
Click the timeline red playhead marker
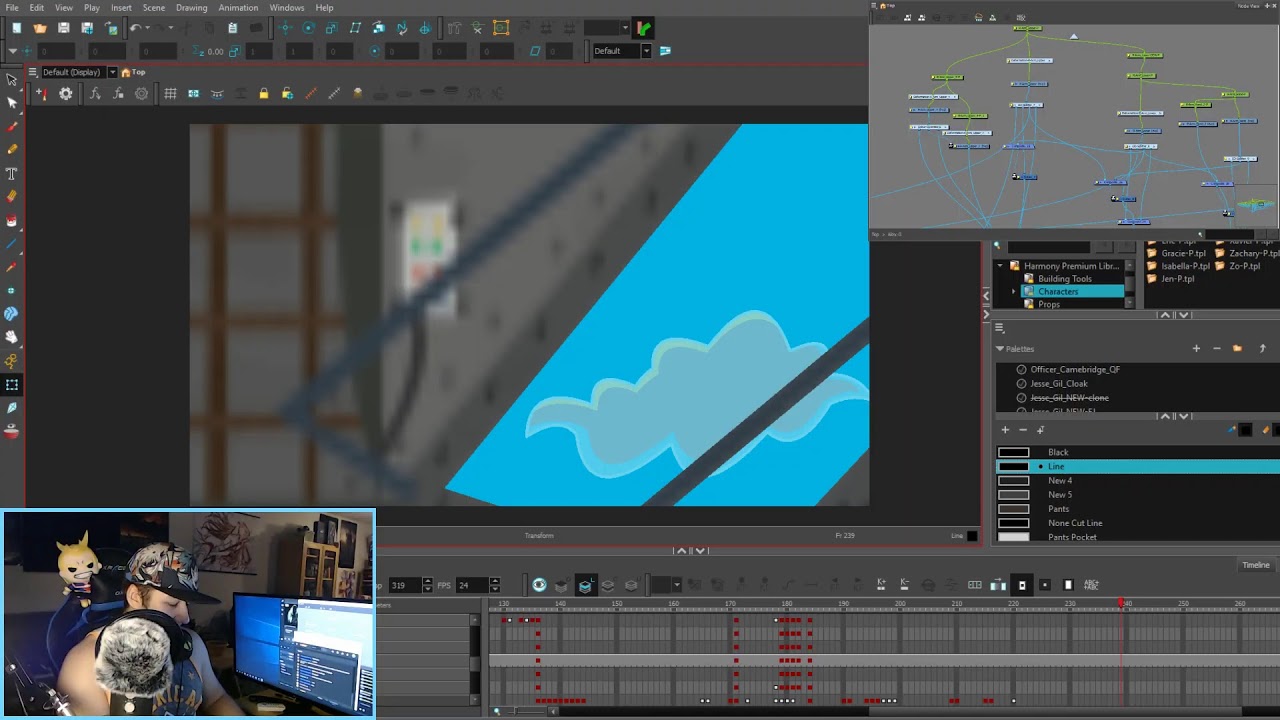click(1122, 603)
